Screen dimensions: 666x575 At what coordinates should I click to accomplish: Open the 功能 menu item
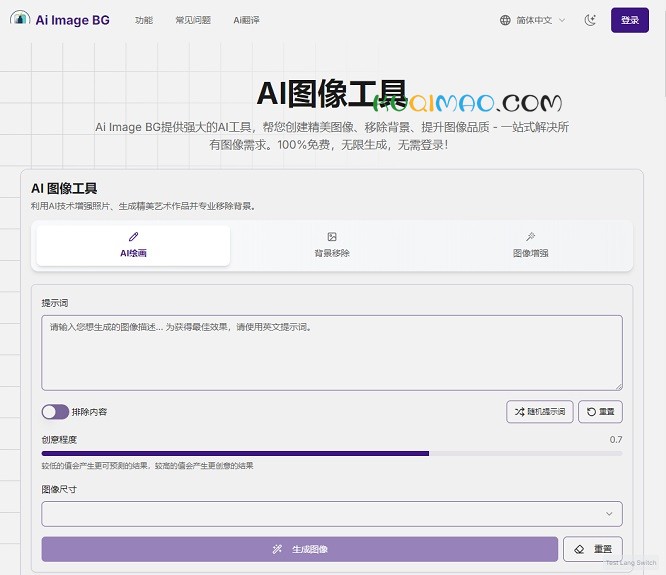(144, 20)
